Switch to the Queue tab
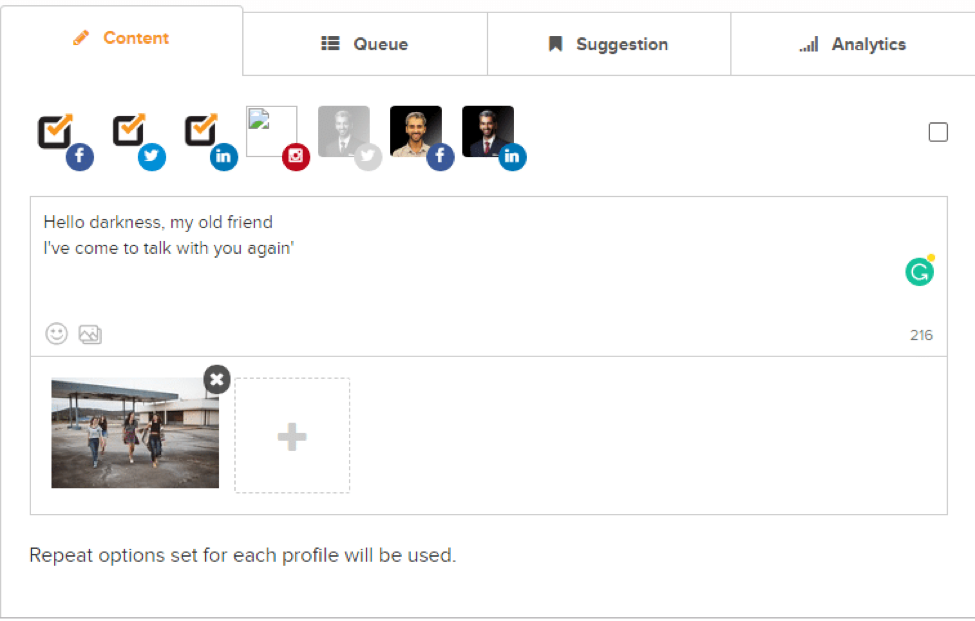975x621 pixels. click(x=364, y=44)
